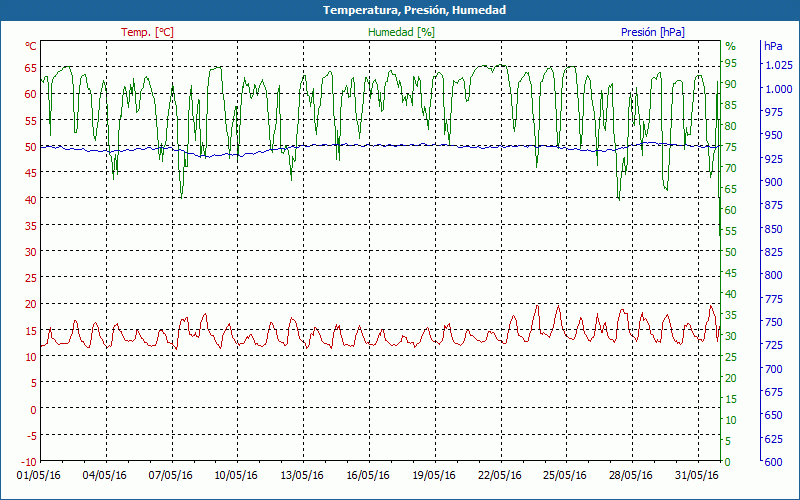Viewport: 800px width, 500px height.
Task: Click the green '%' unit label
Action: click(731, 46)
